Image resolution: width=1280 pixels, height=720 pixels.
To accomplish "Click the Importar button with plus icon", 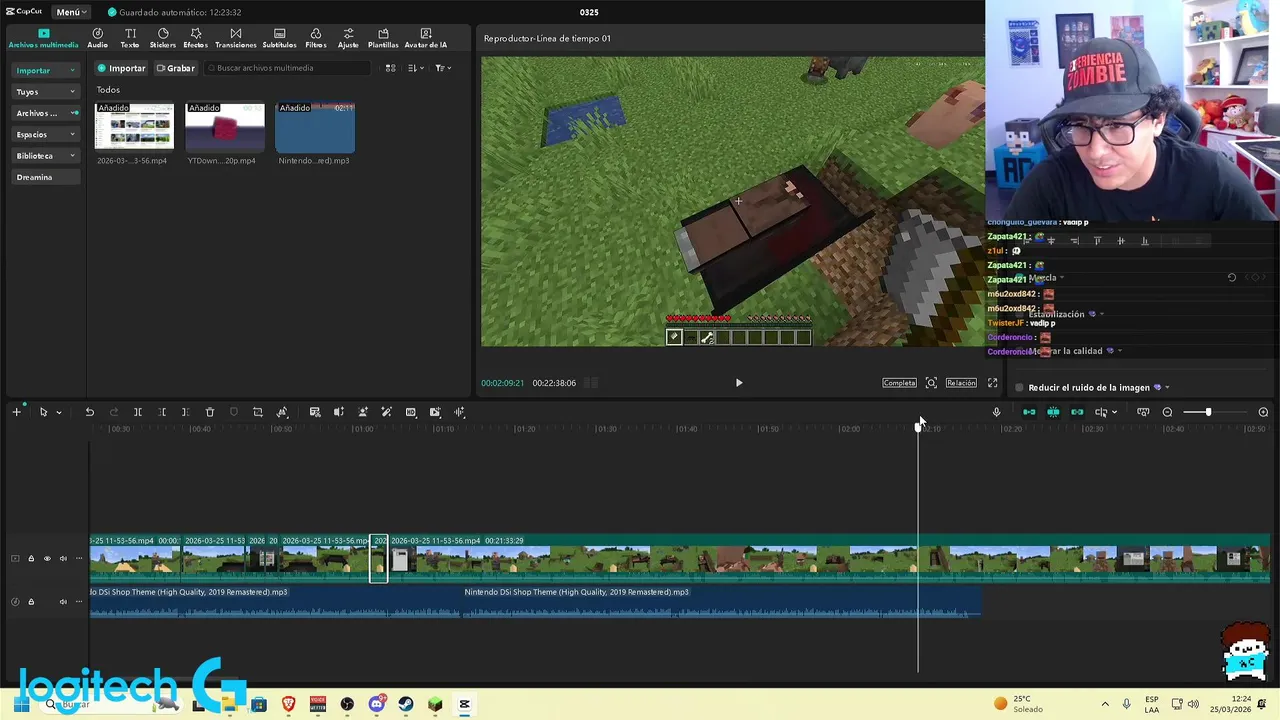I will pyautogui.click(x=121, y=68).
